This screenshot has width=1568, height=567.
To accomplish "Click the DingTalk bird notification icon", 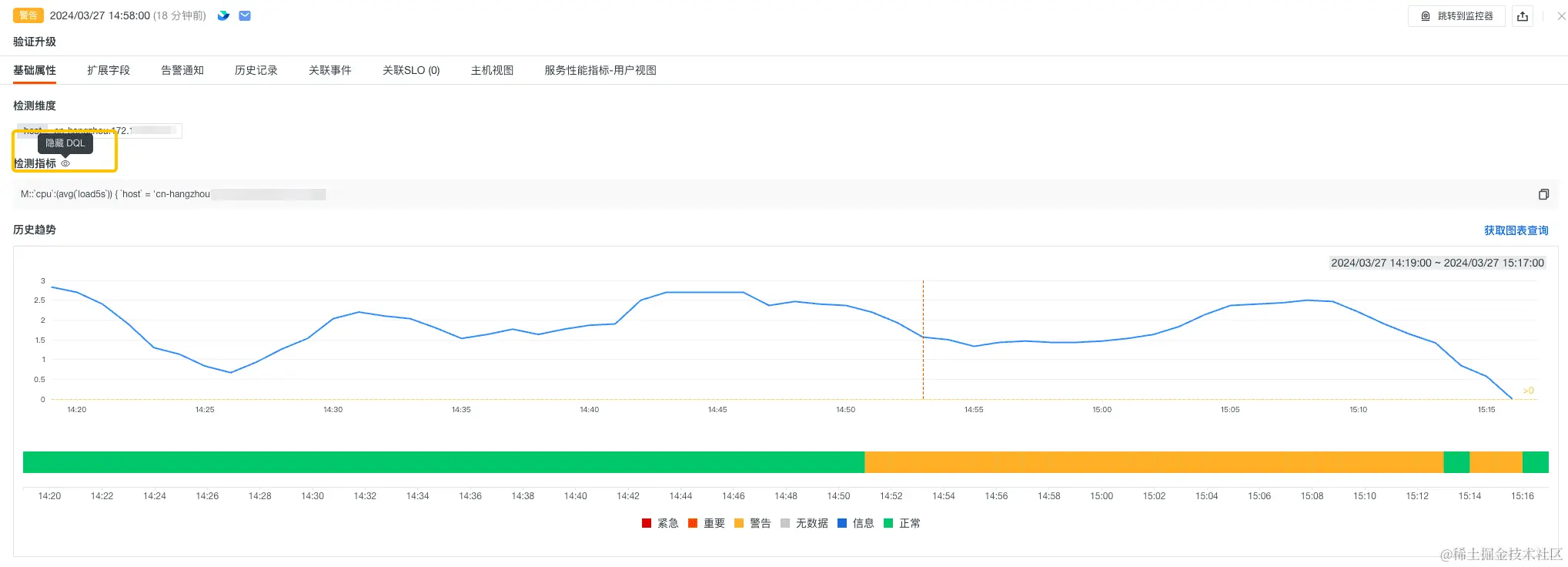I will click(x=223, y=15).
